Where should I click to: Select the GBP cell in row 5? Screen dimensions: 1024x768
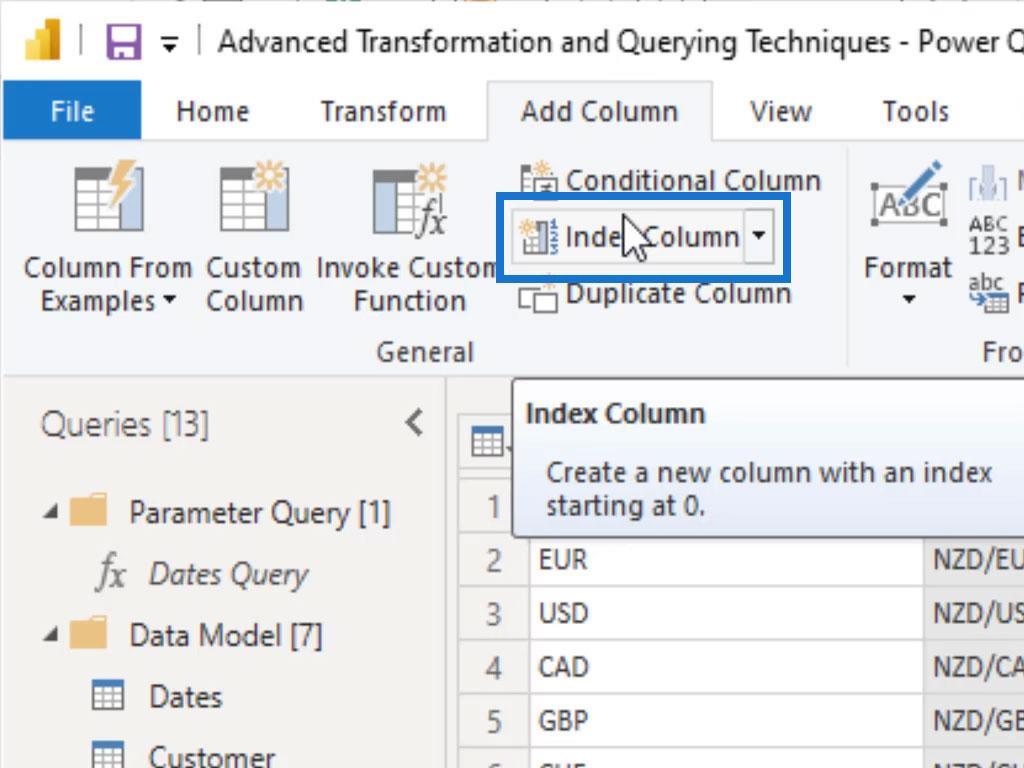[x=726, y=721]
